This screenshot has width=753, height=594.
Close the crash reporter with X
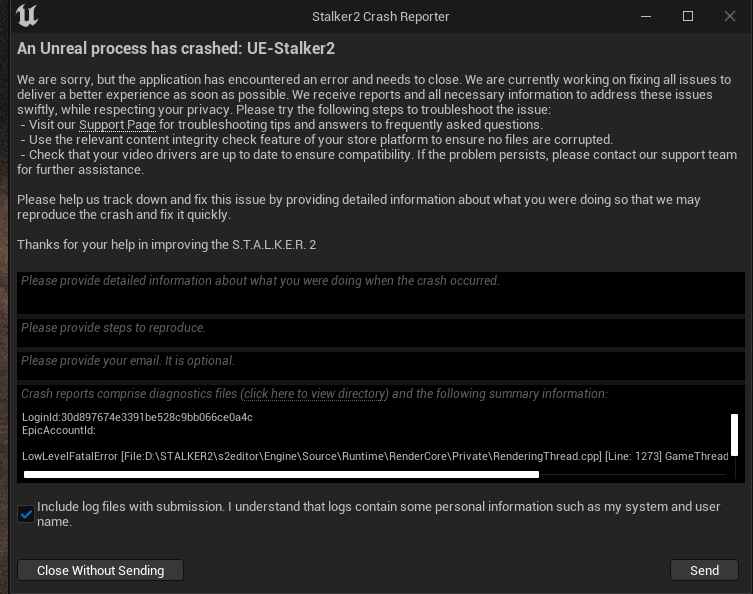pyautogui.click(x=729, y=16)
